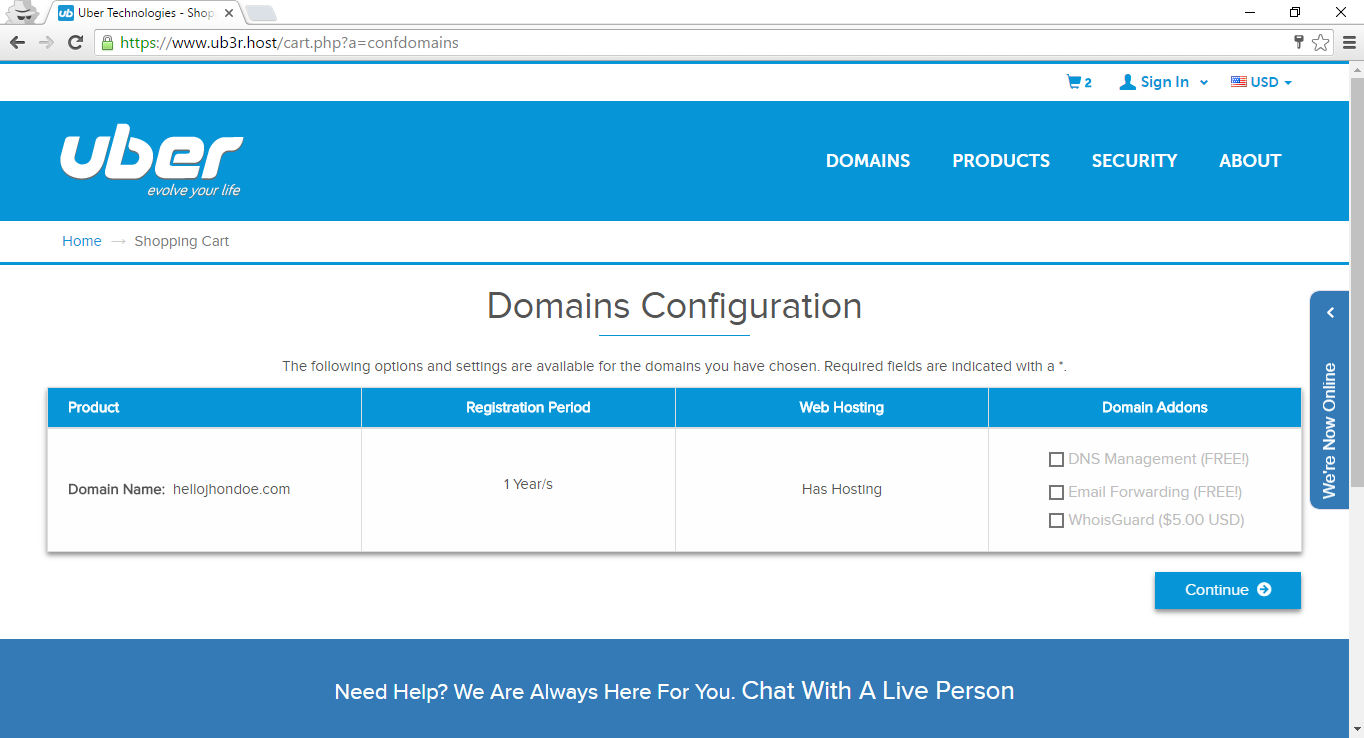Viewport: 1364px width, 738px height.
Task: Open the SECURITY menu
Action: (x=1134, y=161)
